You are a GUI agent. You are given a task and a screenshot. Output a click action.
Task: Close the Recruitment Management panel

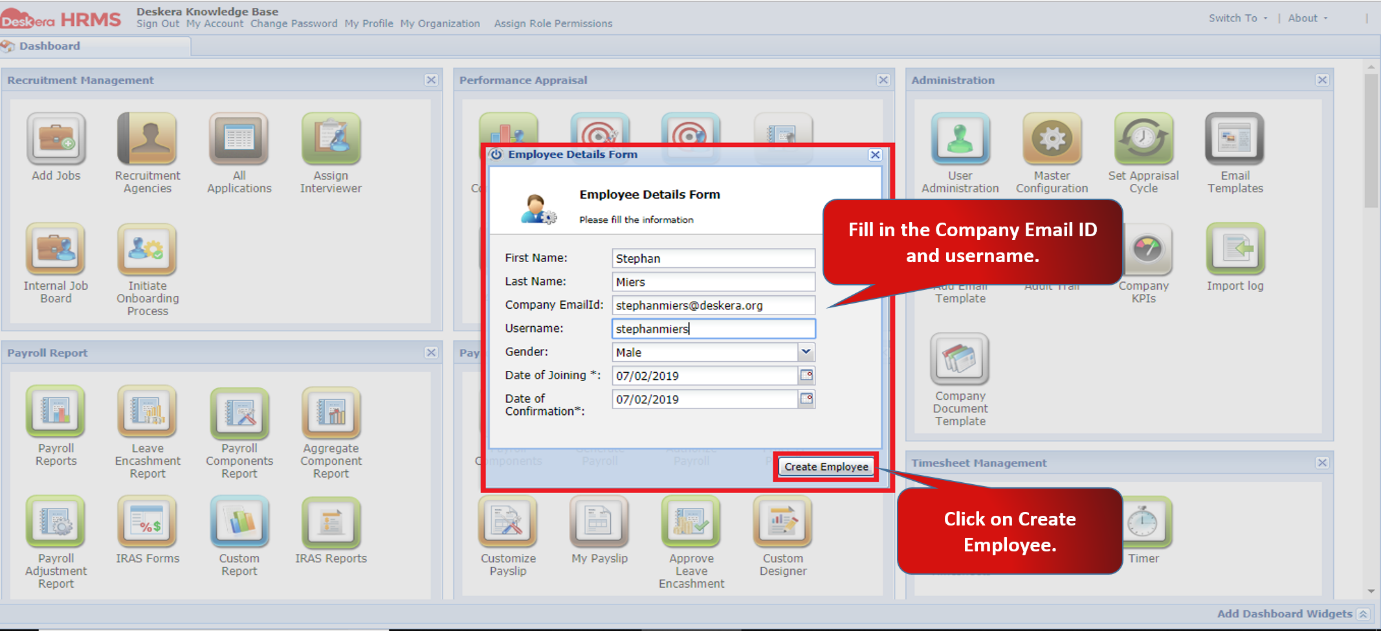[x=431, y=80]
